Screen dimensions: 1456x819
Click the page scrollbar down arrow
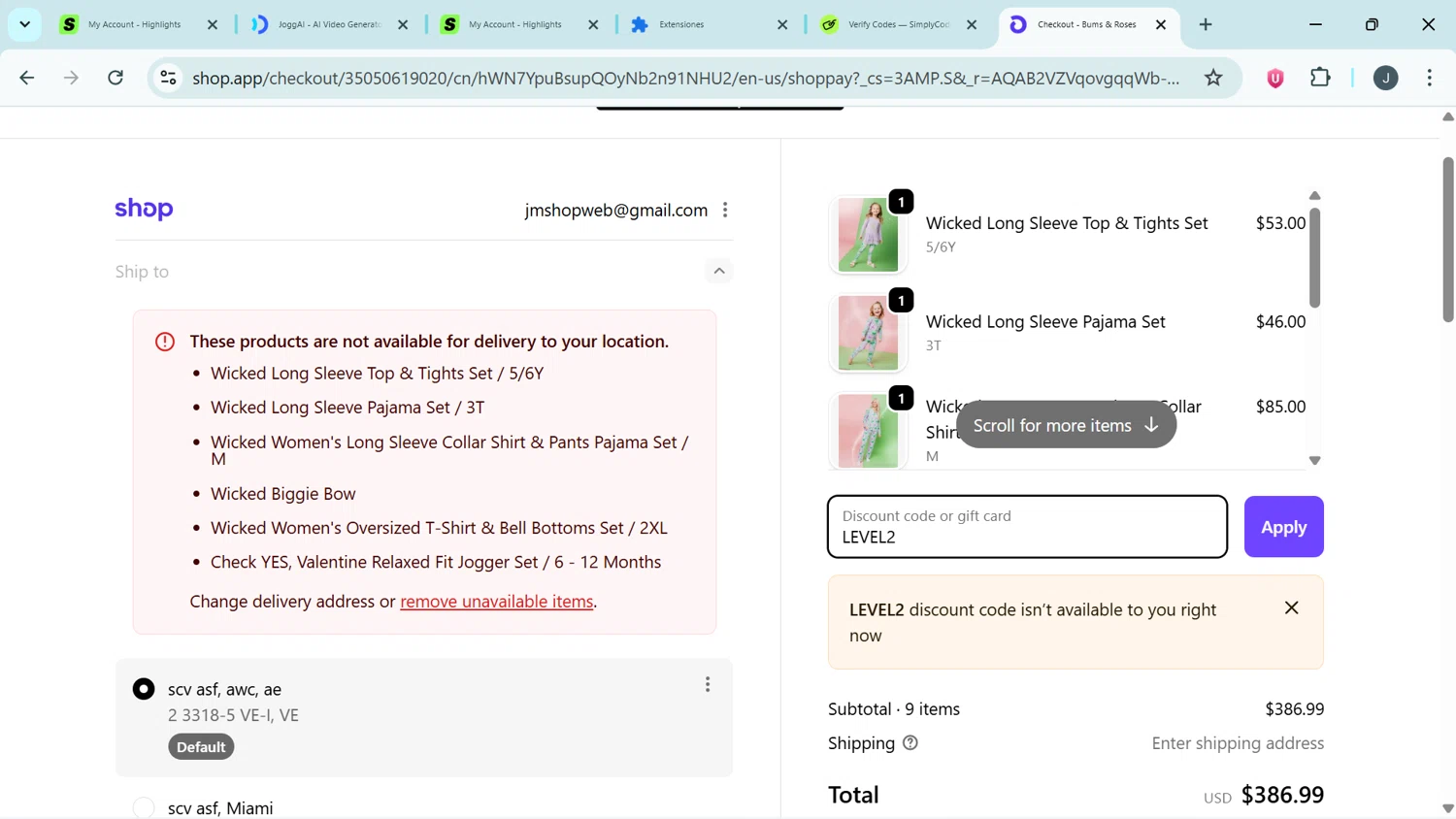(x=1447, y=808)
